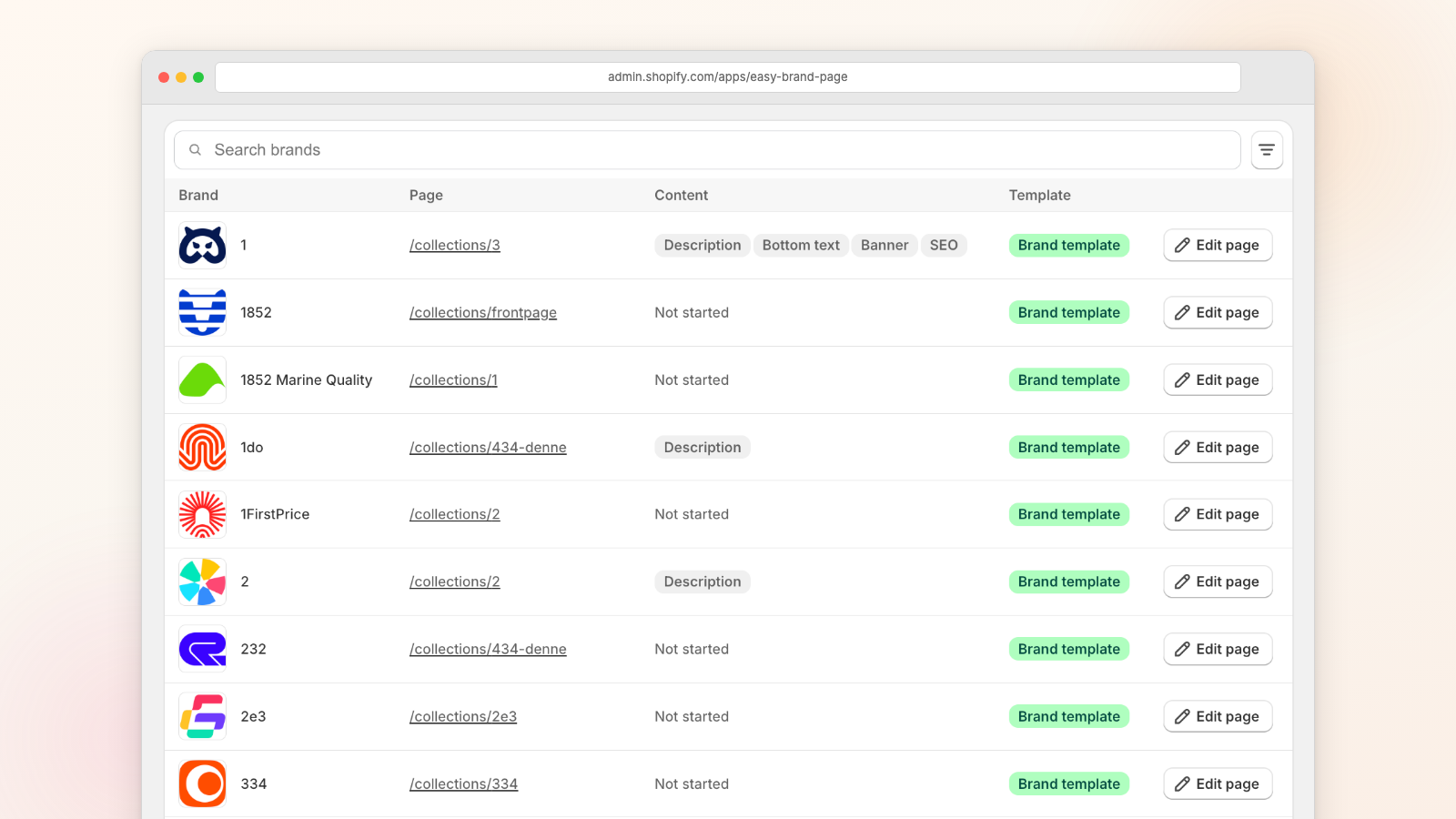Click Edit page for brand 334
The height and width of the screenshot is (819, 1456).
tap(1218, 784)
